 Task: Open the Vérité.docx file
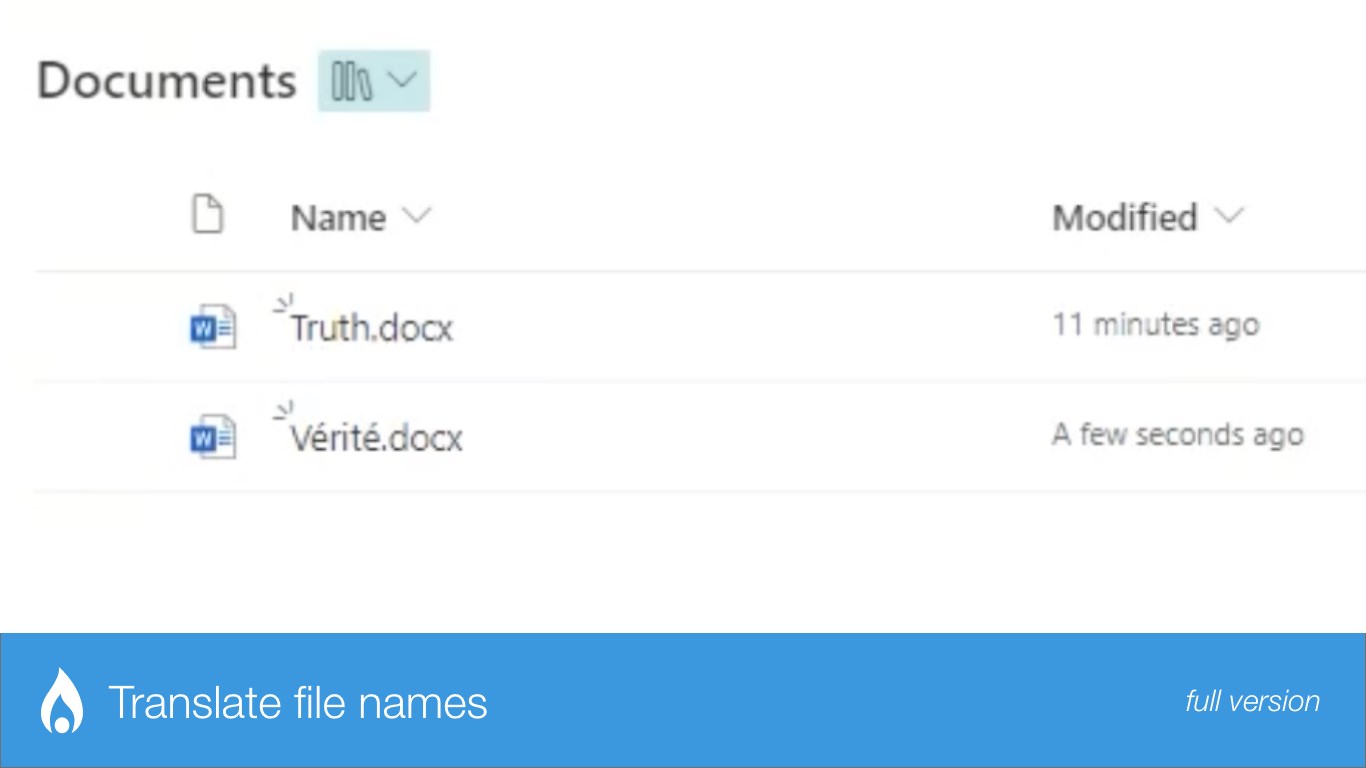377,438
